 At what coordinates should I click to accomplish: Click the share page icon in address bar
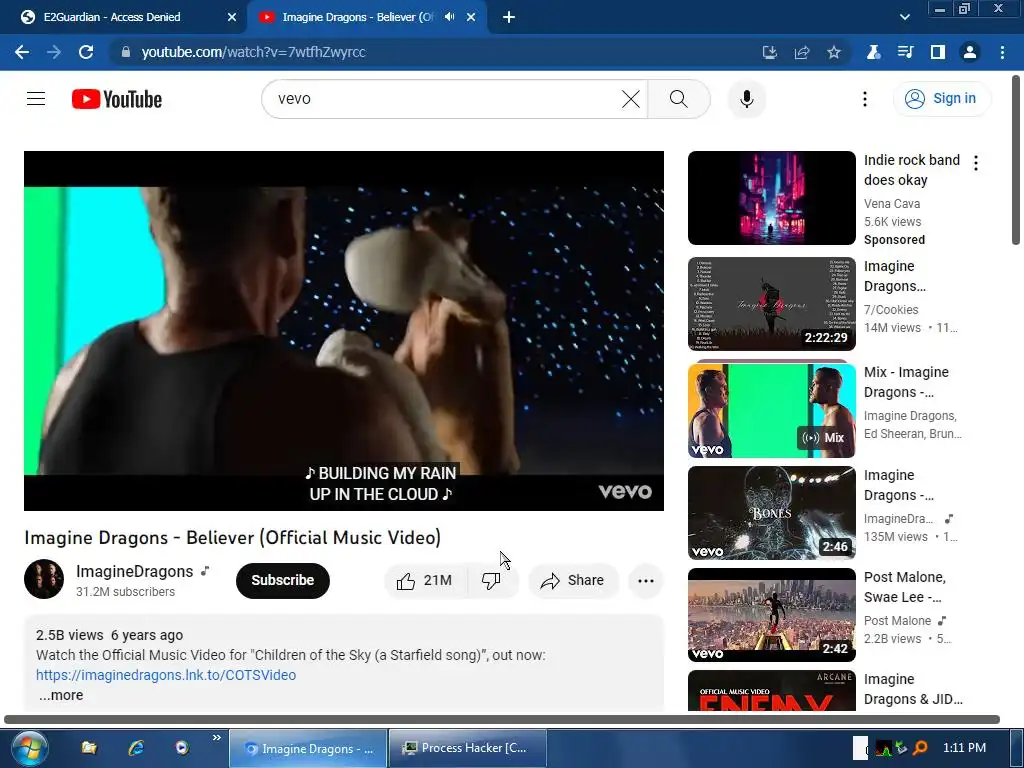(801, 52)
